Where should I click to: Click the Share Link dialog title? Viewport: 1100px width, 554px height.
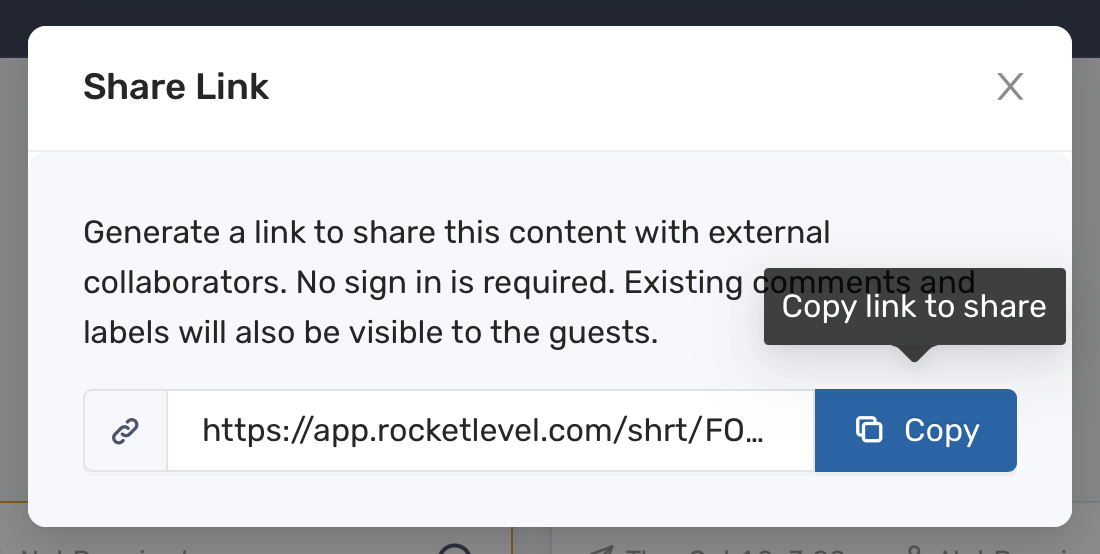(x=176, y=87)
